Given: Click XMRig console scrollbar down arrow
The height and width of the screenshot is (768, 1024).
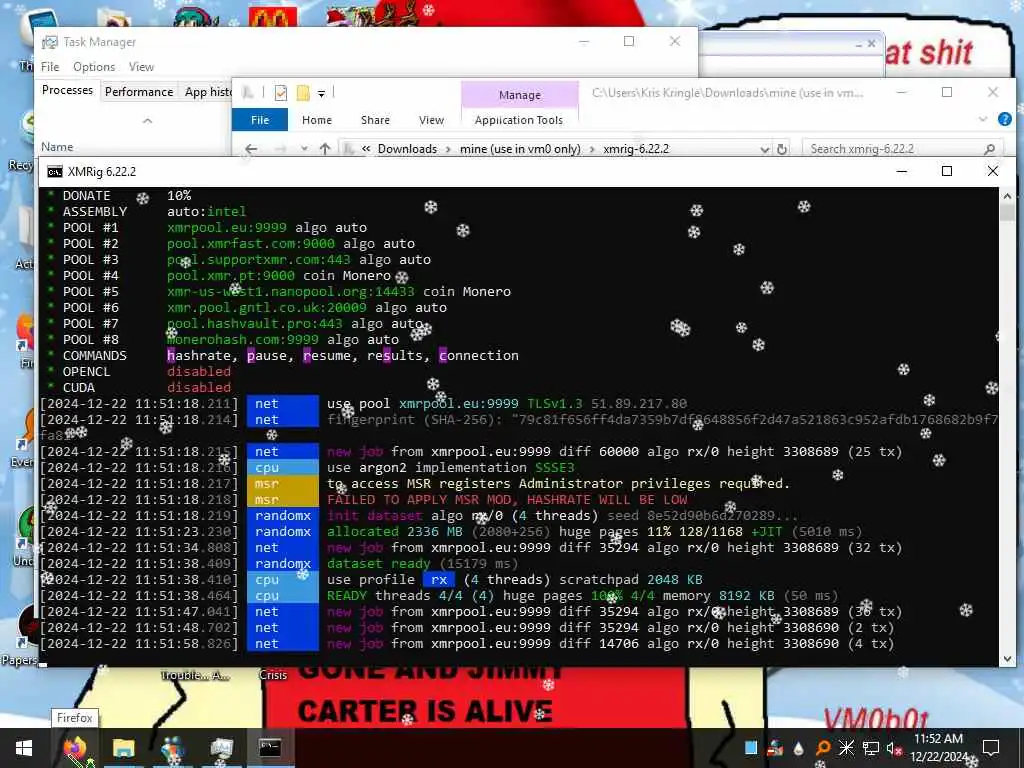Looking at the screenshot, I should [1007, 659].
